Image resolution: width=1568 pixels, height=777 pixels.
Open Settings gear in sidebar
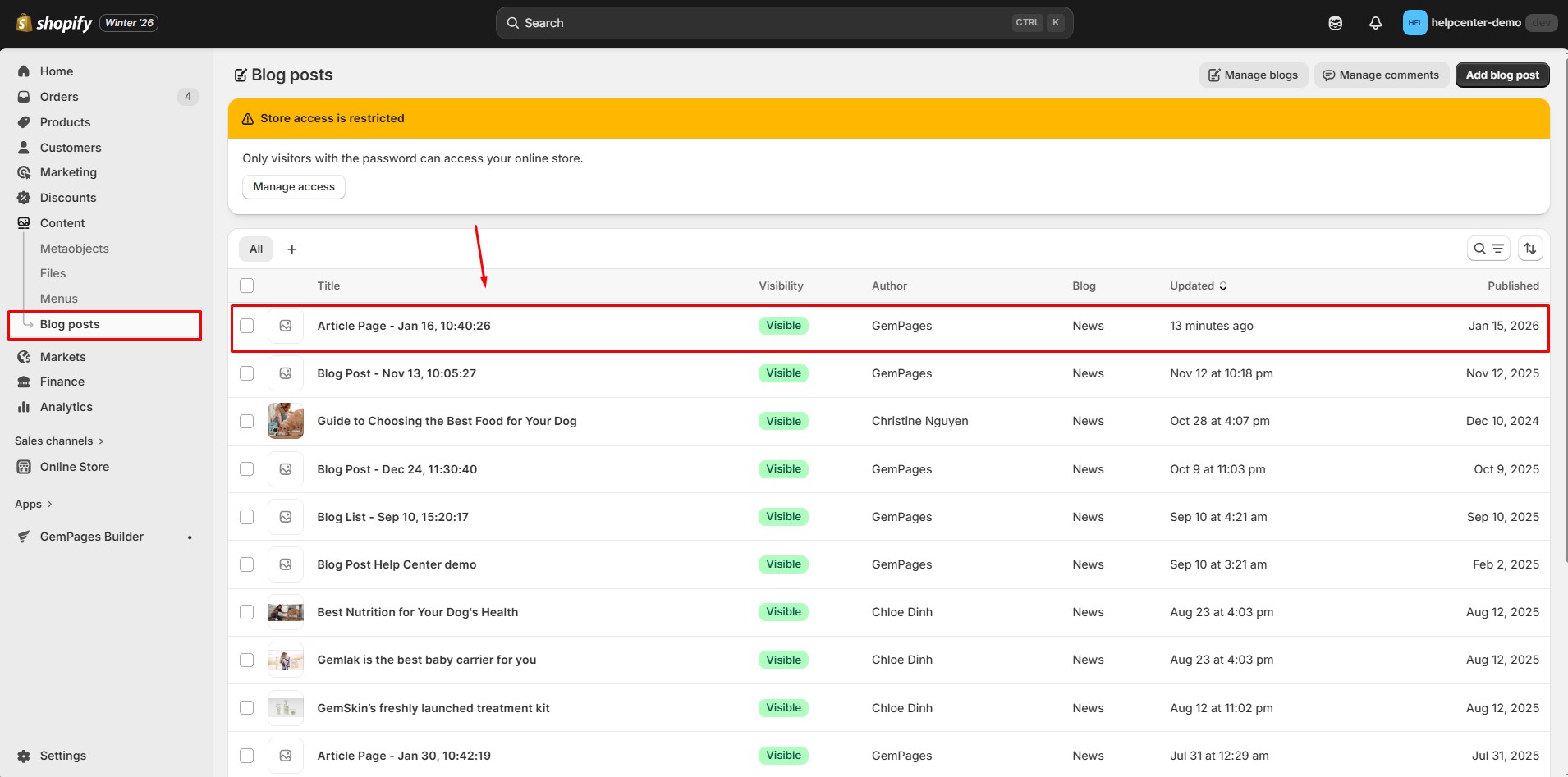24,756
